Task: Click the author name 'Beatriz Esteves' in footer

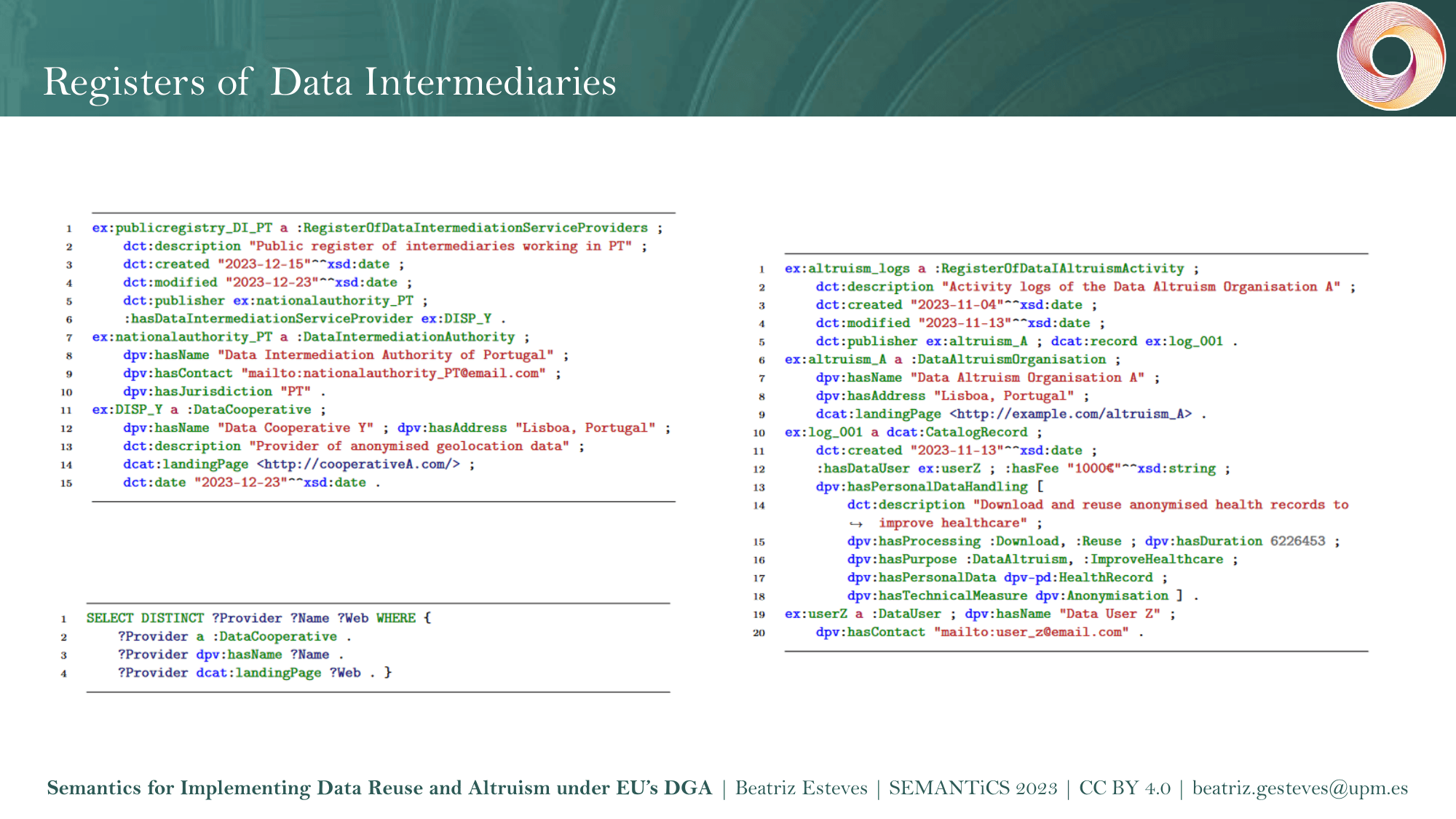Action: tap(802, 788)
